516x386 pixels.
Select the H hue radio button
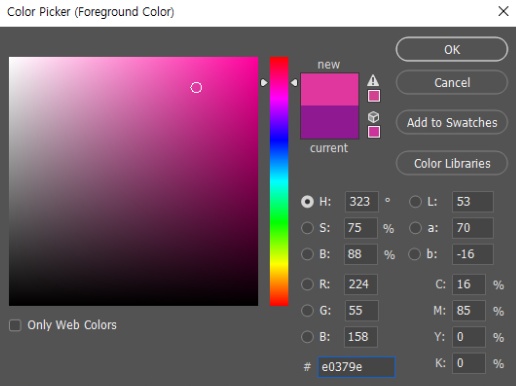pos(307,202)
